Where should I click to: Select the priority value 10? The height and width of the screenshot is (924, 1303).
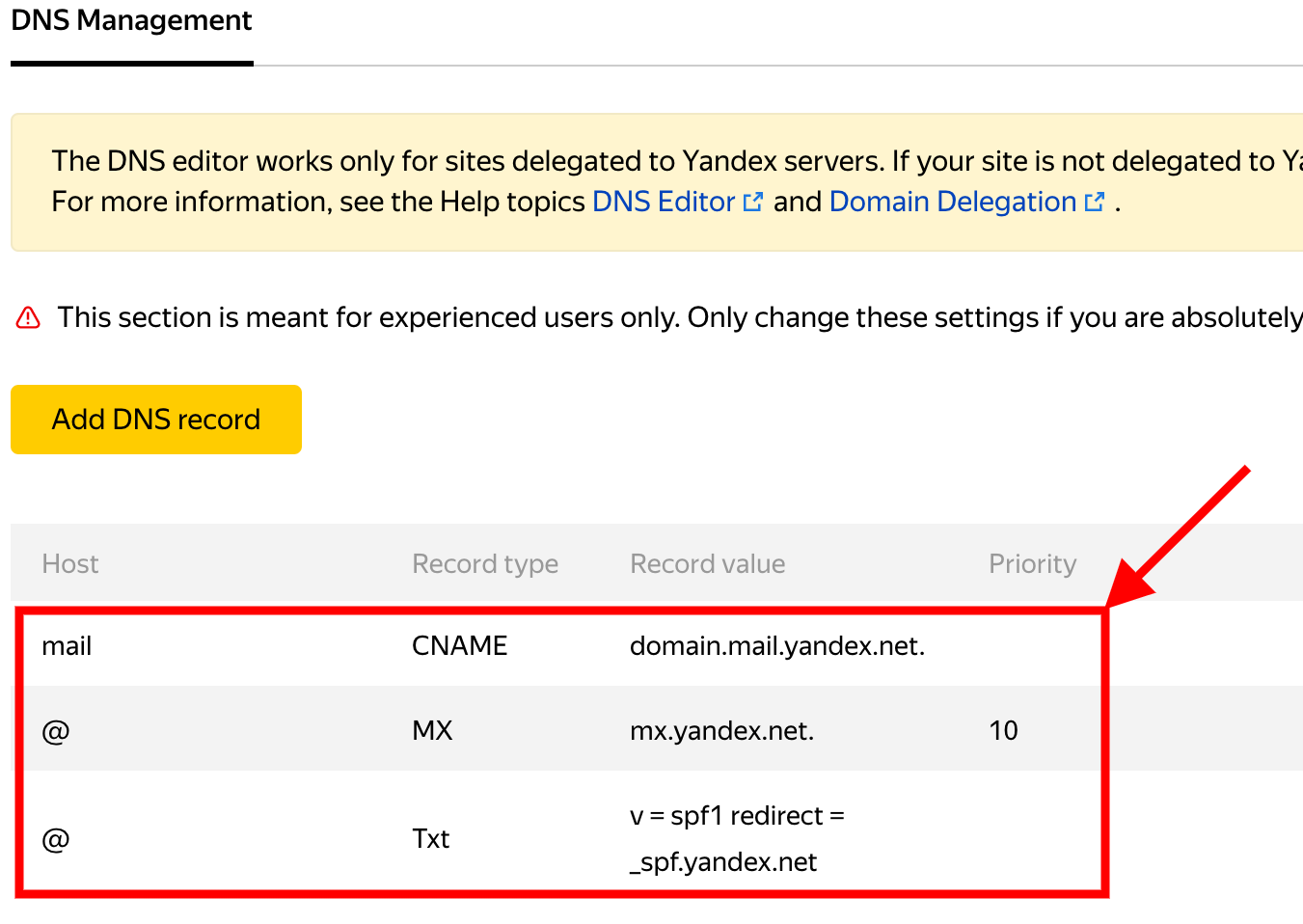pos(1003,731)
